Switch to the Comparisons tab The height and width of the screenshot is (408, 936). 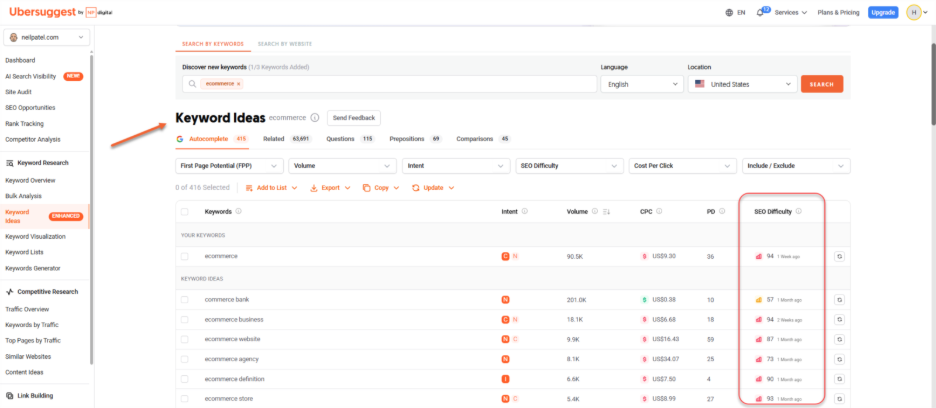click(x=484, y=139)
